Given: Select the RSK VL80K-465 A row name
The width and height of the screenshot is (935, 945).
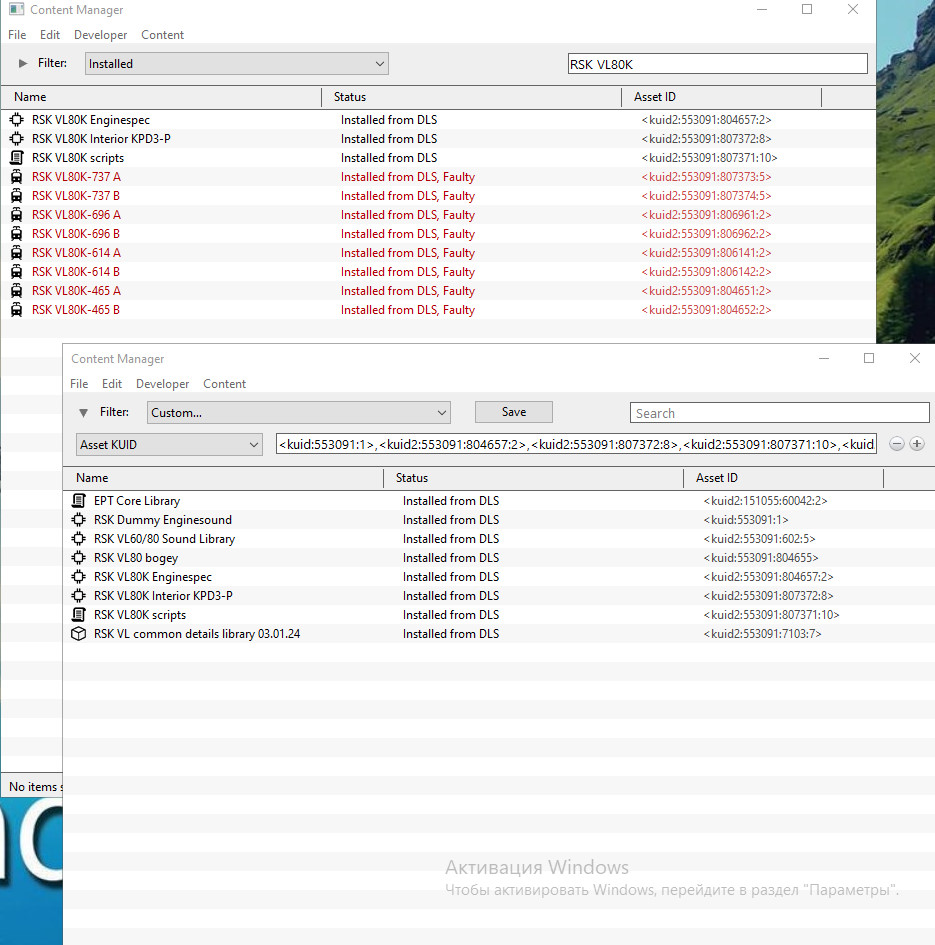Looking at the screenshot, I should point(76,290).
